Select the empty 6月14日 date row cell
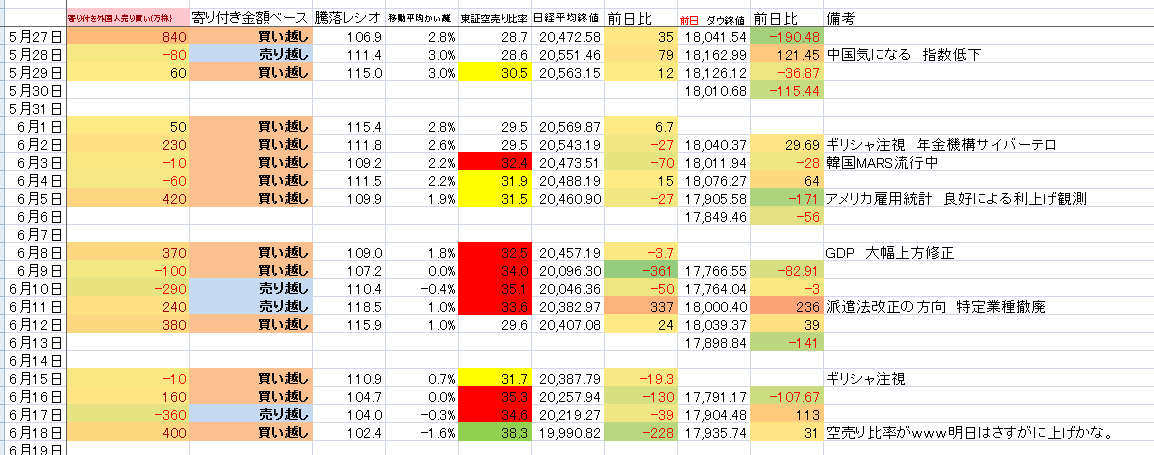Viewport: 1154px width, 455px height. point(33,360)
